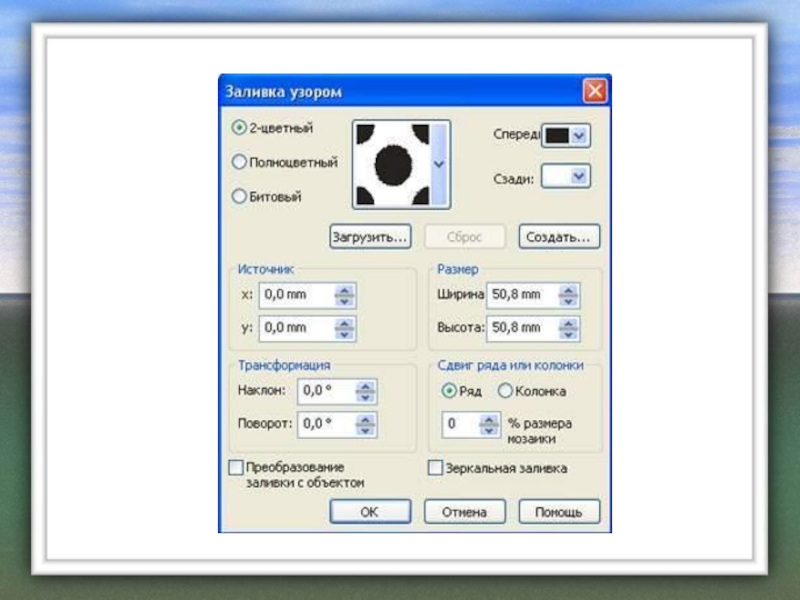Adjust the Ширина spinner arrows

pyautogui.click(x=568, y=295)
